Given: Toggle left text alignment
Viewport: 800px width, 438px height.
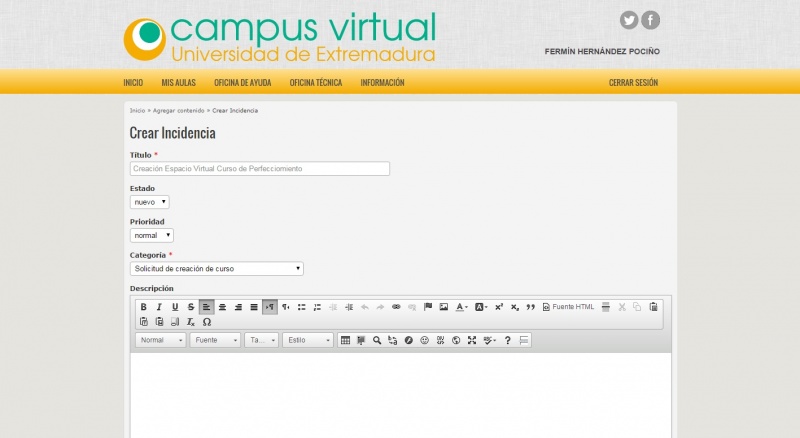Looking at the screenshot, I should (206, 307).
